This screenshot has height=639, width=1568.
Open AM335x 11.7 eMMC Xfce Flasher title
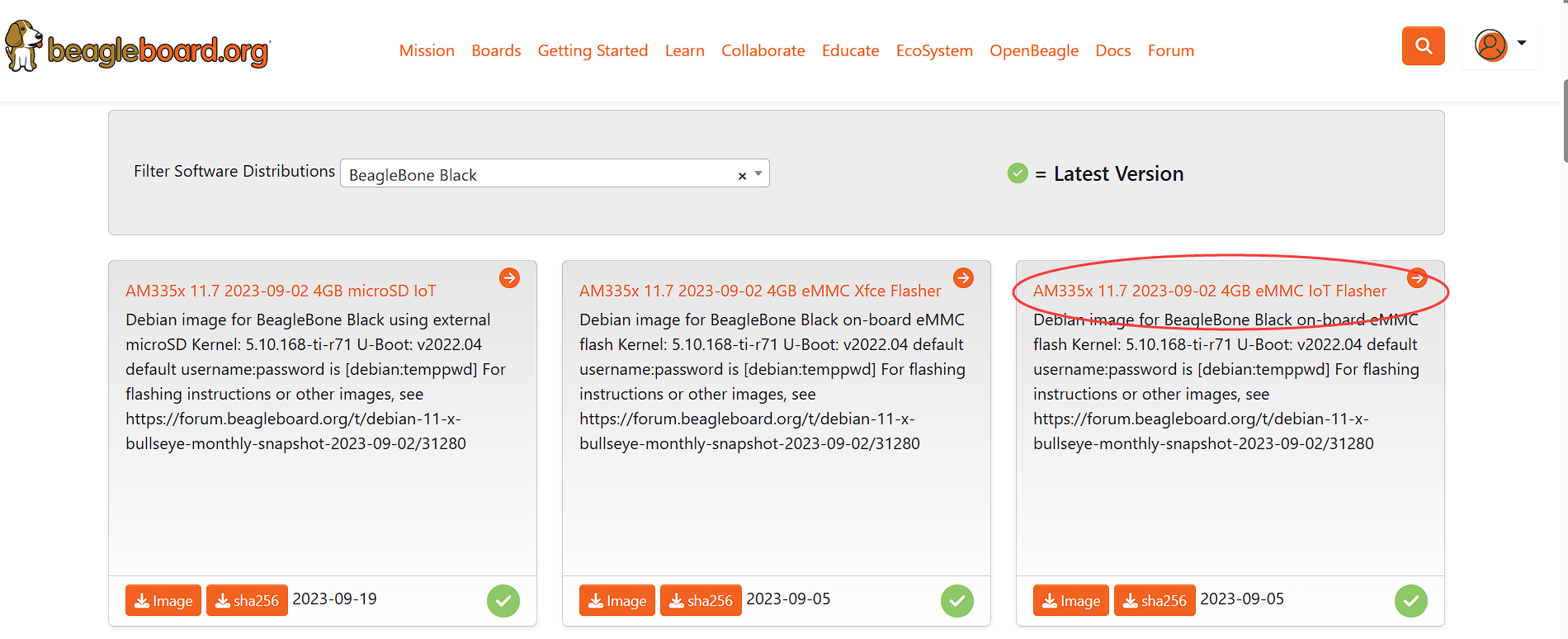[x=760, y=291]
